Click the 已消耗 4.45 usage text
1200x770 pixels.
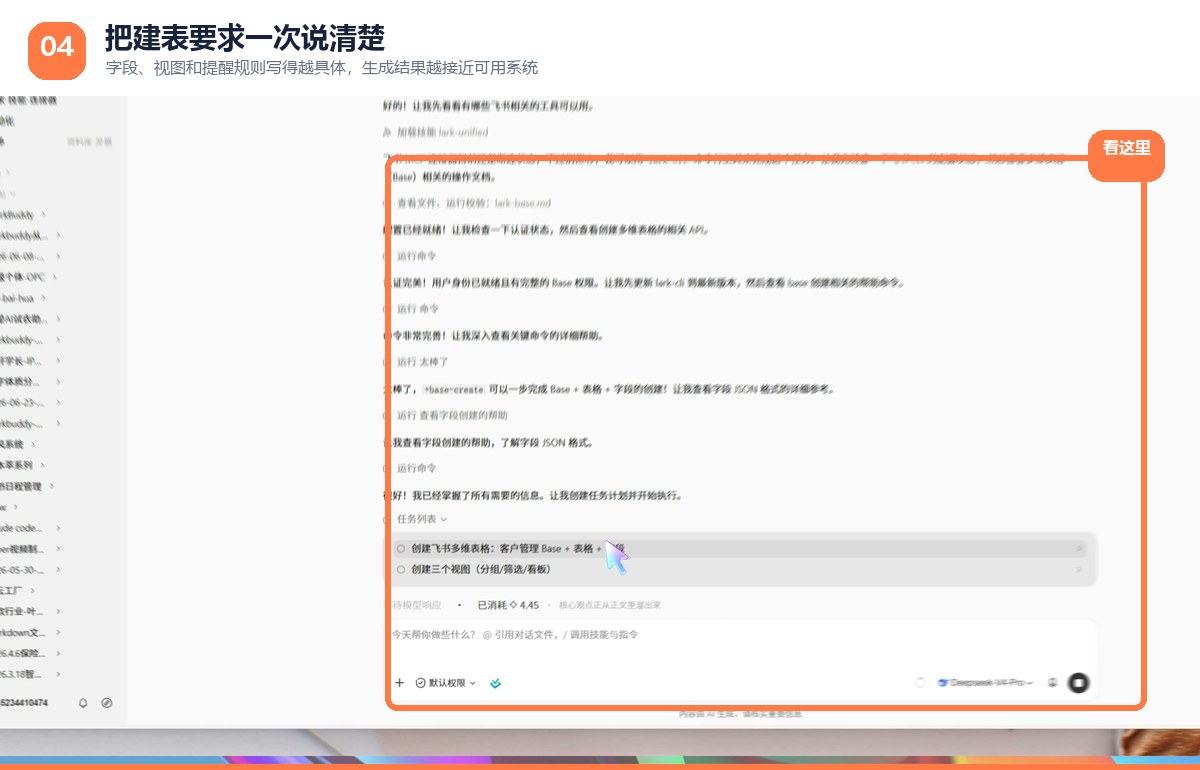coord(508,605)
